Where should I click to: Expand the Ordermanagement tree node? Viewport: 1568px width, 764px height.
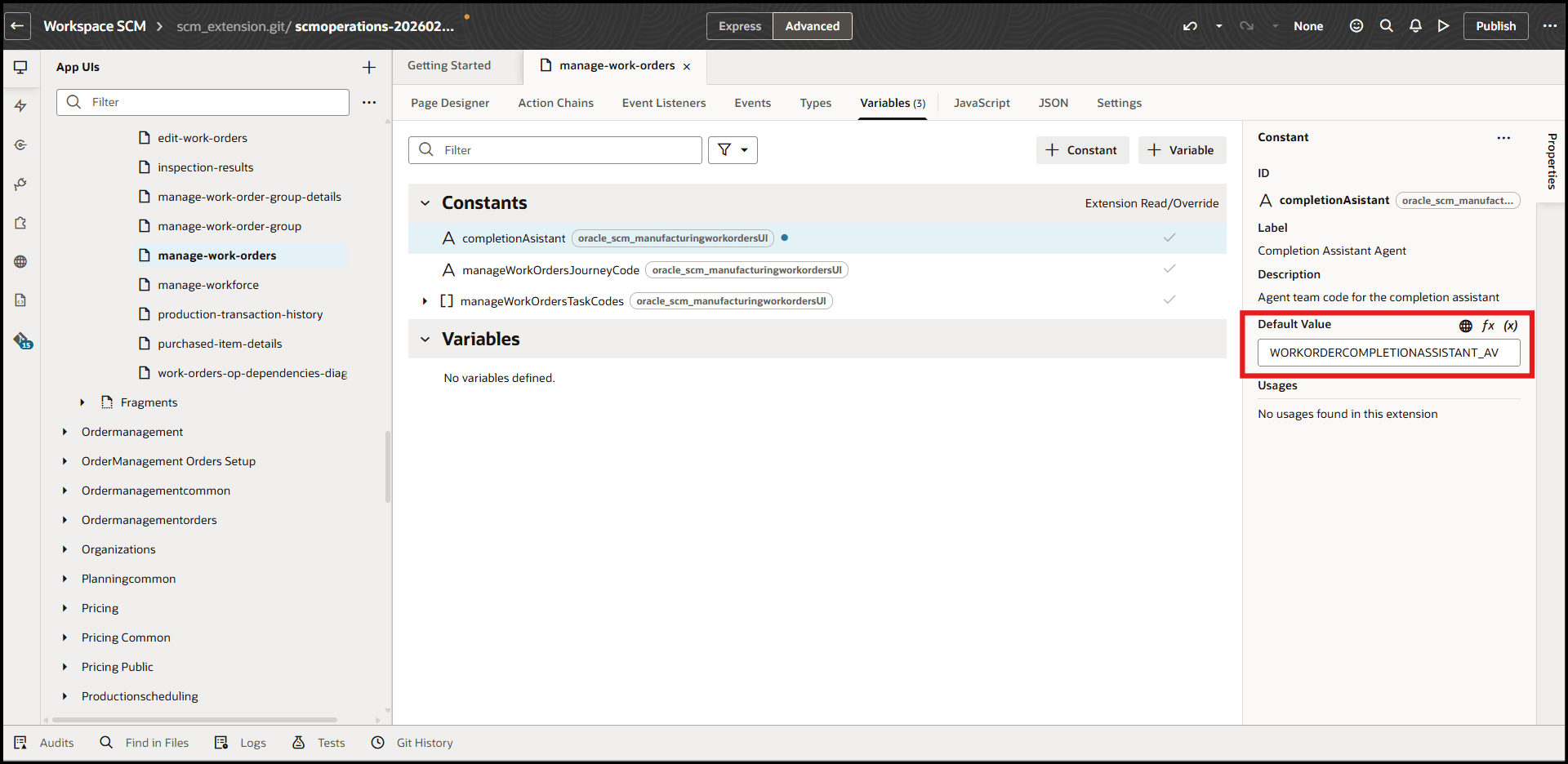pos(65,432)
